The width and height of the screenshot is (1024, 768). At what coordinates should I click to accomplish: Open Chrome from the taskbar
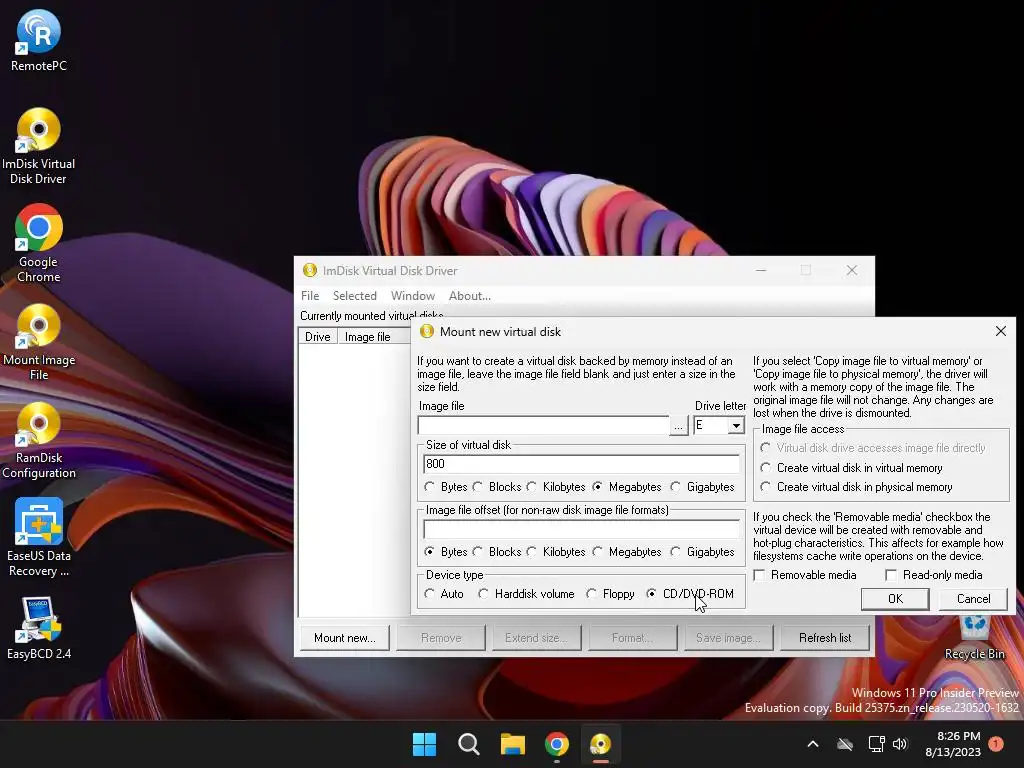pos(556,744)
